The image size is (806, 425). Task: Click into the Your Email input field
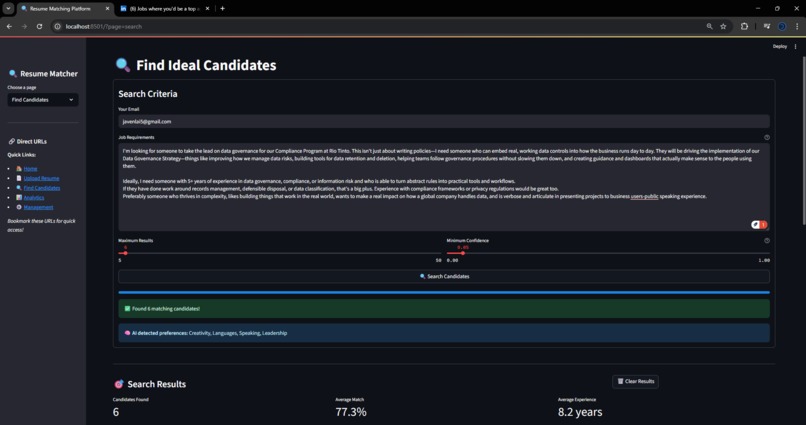444,122
